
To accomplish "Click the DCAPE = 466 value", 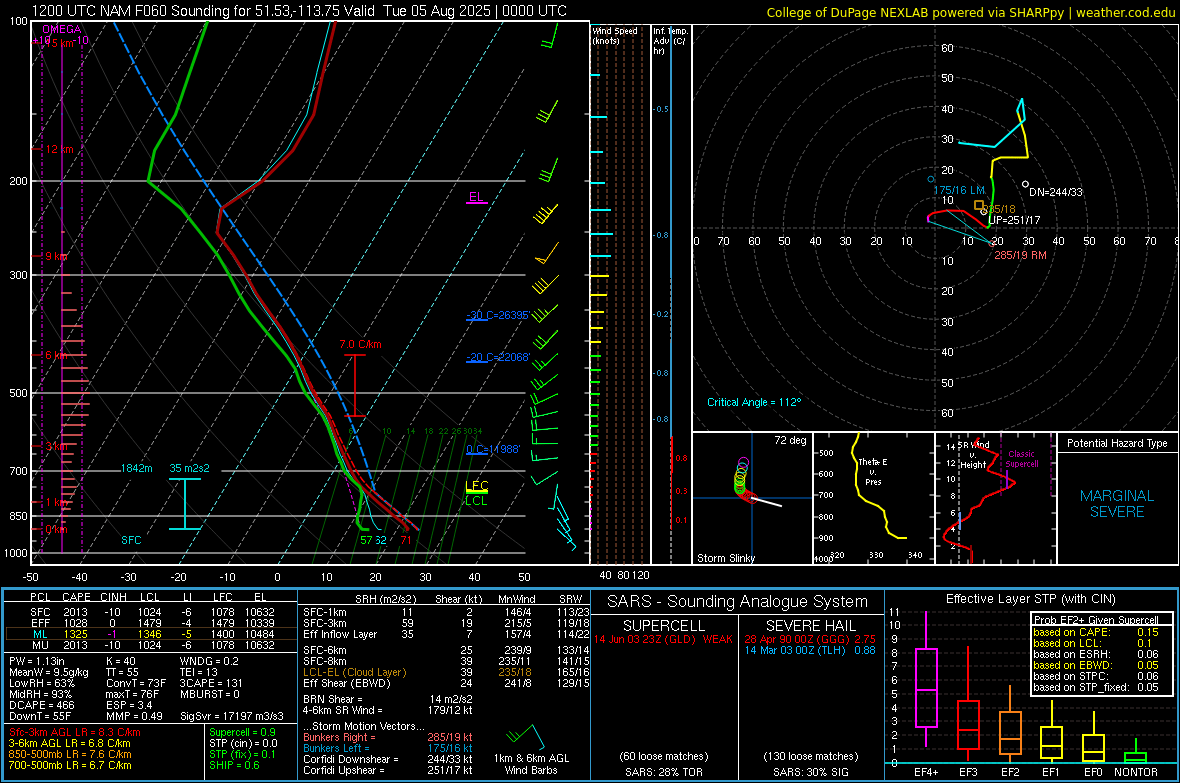I will [x=41, y=705].
